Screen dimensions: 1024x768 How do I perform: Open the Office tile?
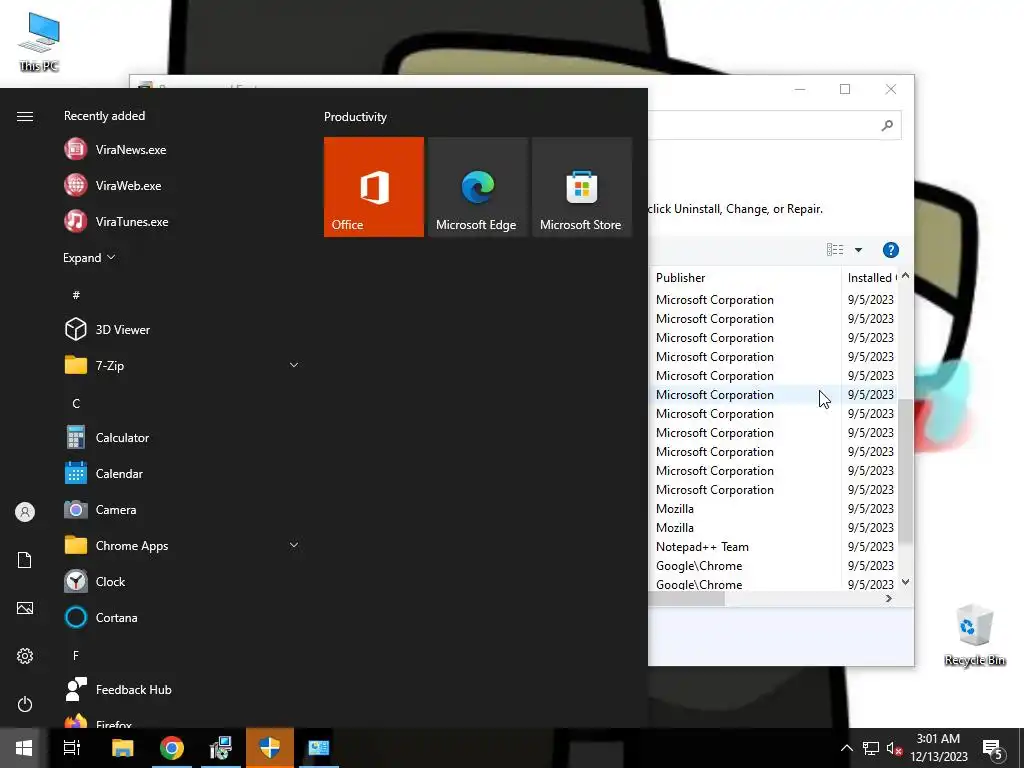[374, 187]
